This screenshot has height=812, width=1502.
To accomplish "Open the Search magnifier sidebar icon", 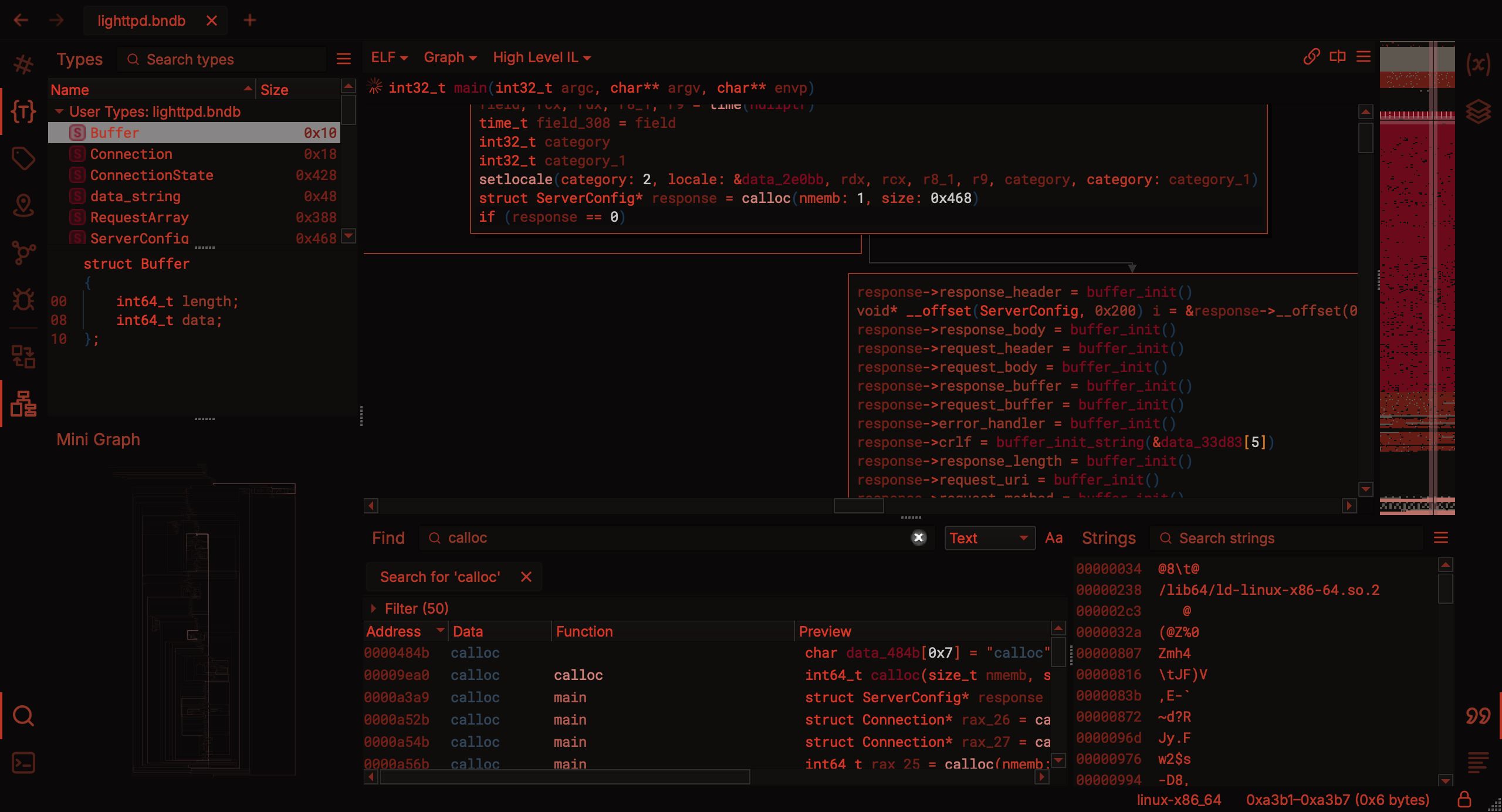I will point(23,716).
